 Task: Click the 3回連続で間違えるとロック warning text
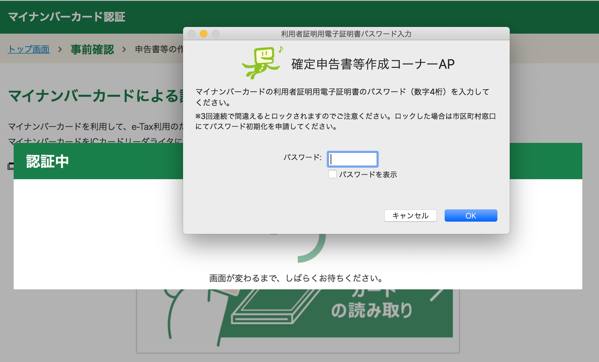pos(345,121)
